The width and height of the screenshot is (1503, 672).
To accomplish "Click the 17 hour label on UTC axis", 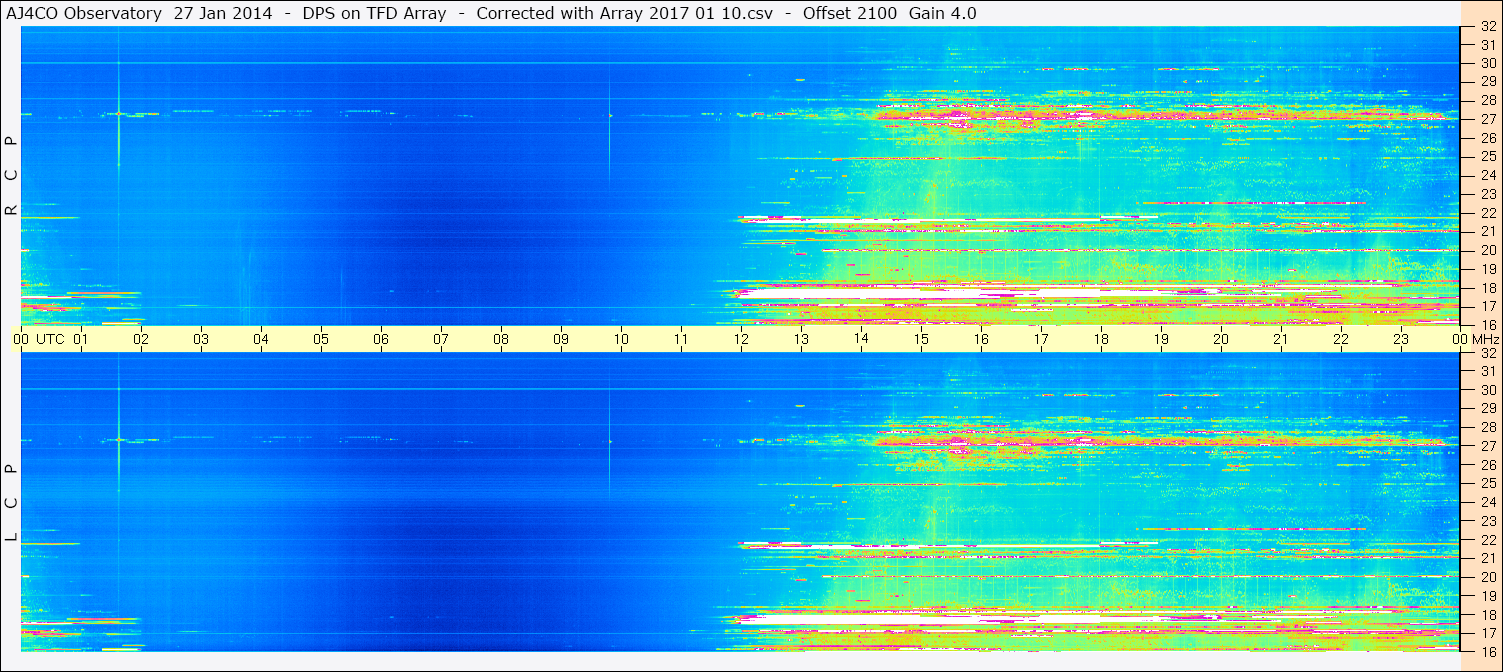I will click(x=1041, y=339).
